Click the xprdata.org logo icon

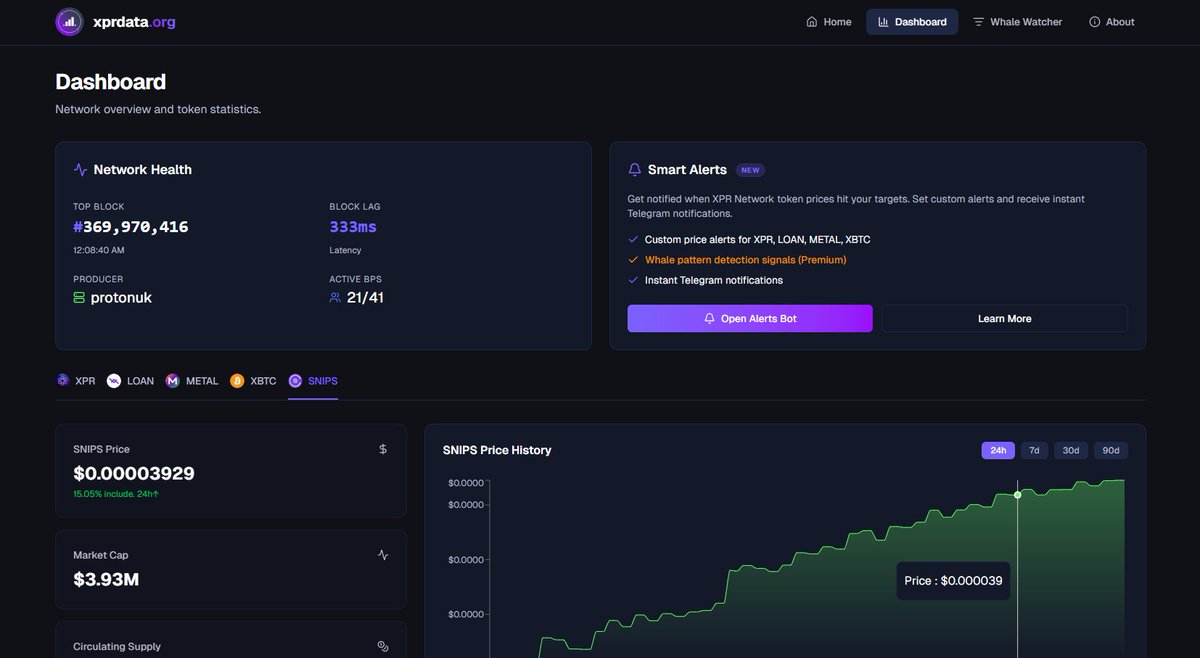pos(69,21)
